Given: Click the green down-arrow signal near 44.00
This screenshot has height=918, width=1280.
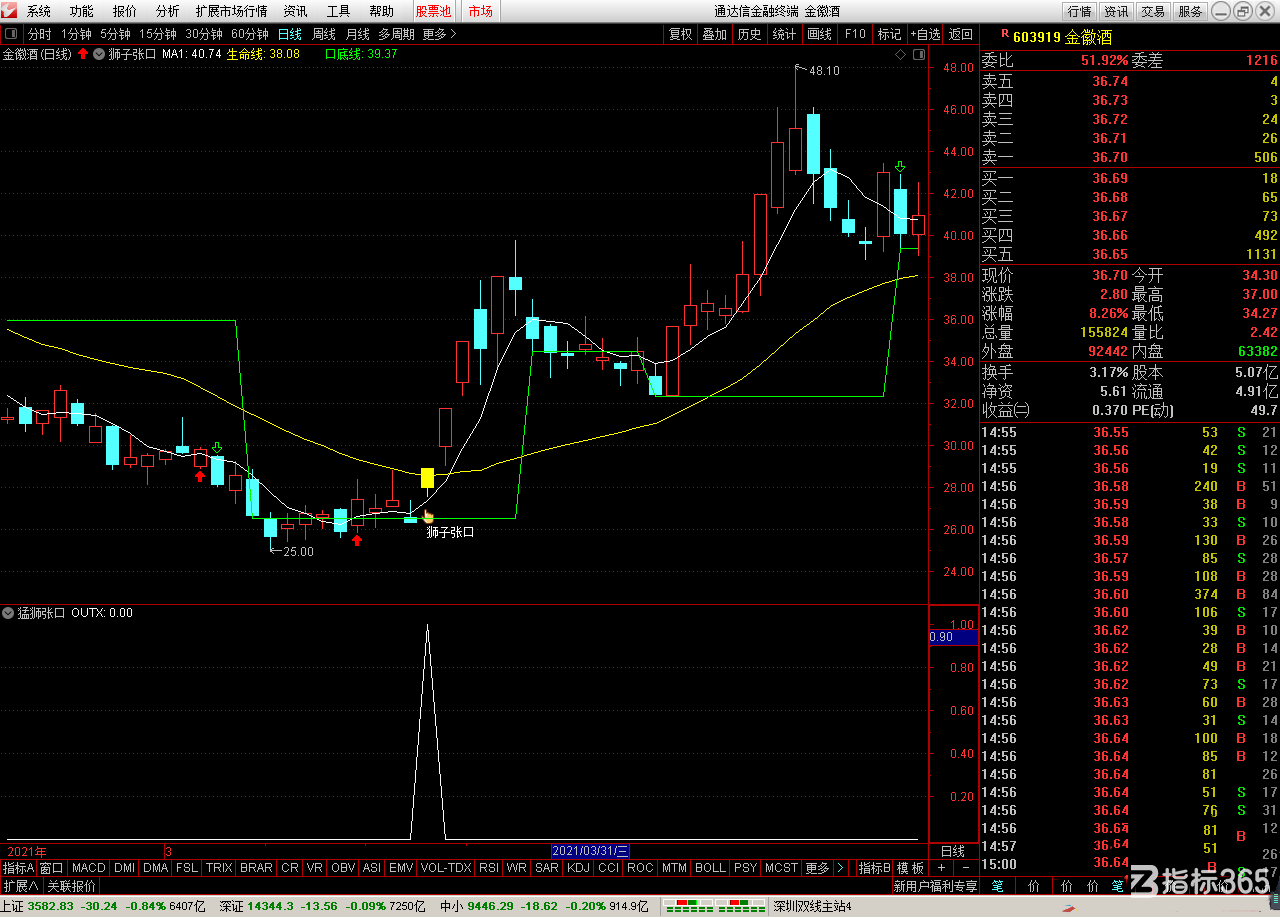Looking at the screenshot, I should pos(900,167).
